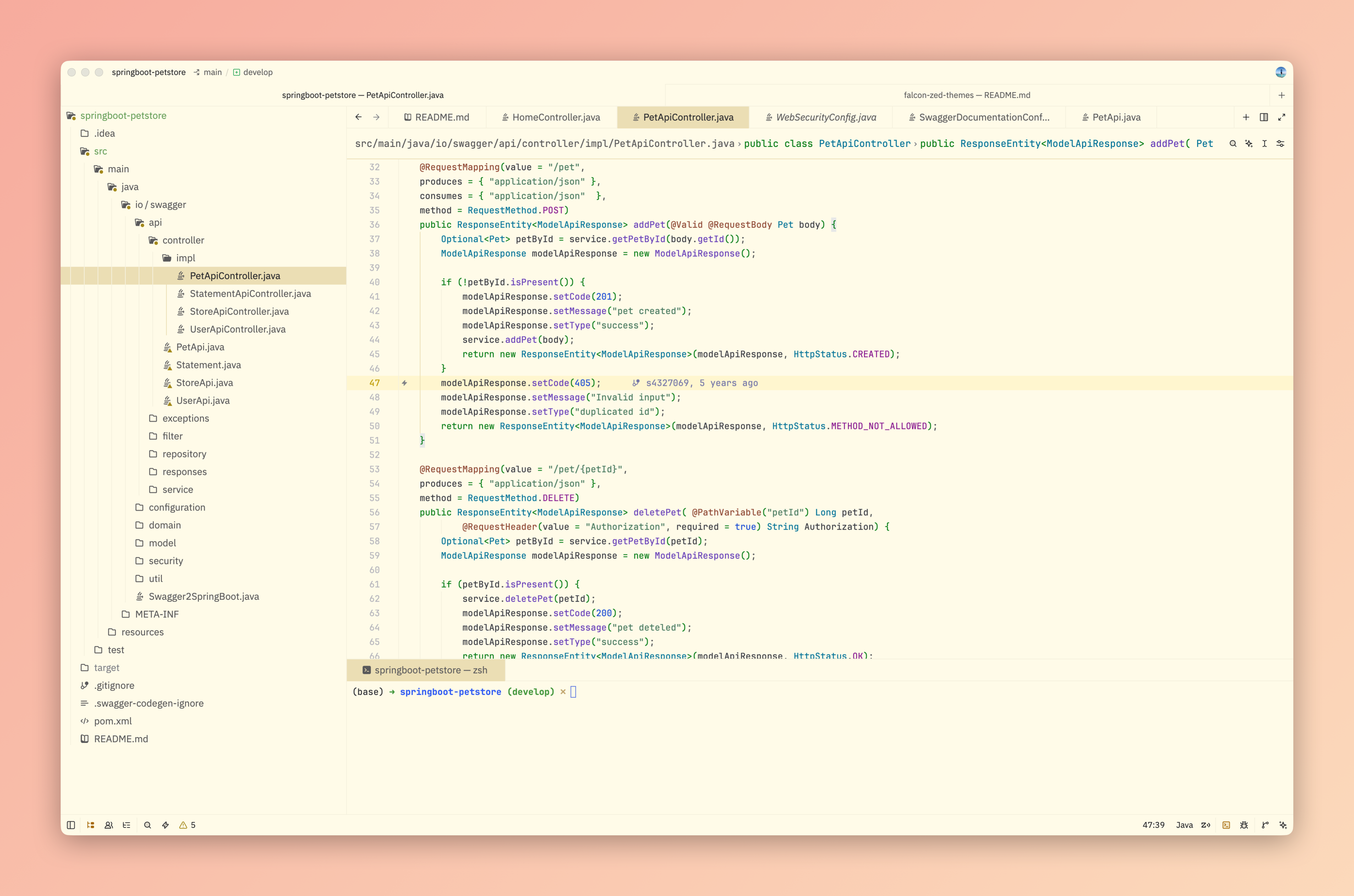
Task: Click the cursor position 47:39
Action: pyautogui.click(x=1153, y=824)
